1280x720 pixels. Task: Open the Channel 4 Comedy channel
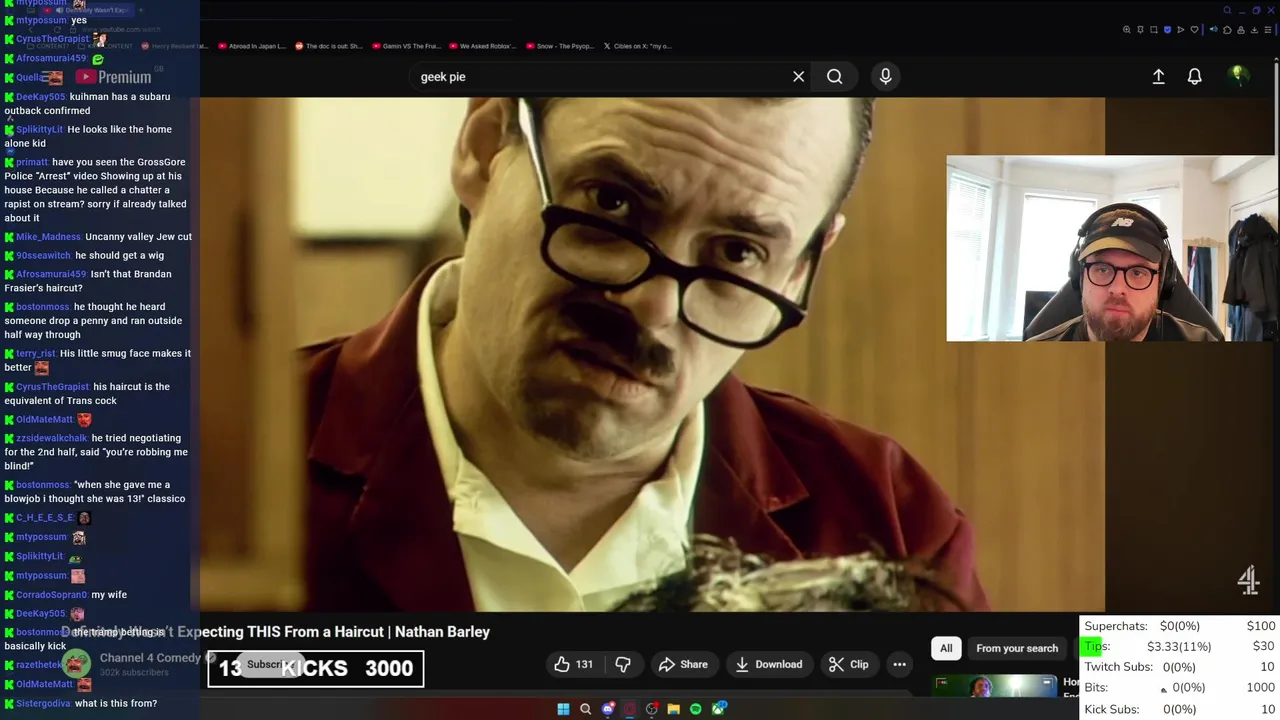150,658
